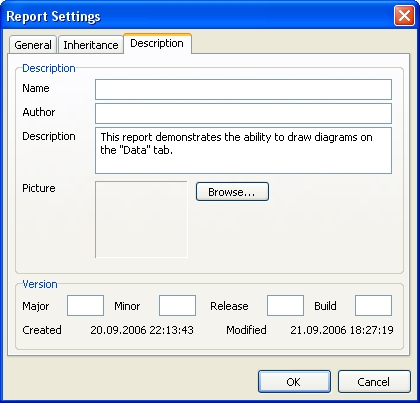Viewport: 420px width, 403px height.
Task: Click the Picture field label
Action: [39, 188]
